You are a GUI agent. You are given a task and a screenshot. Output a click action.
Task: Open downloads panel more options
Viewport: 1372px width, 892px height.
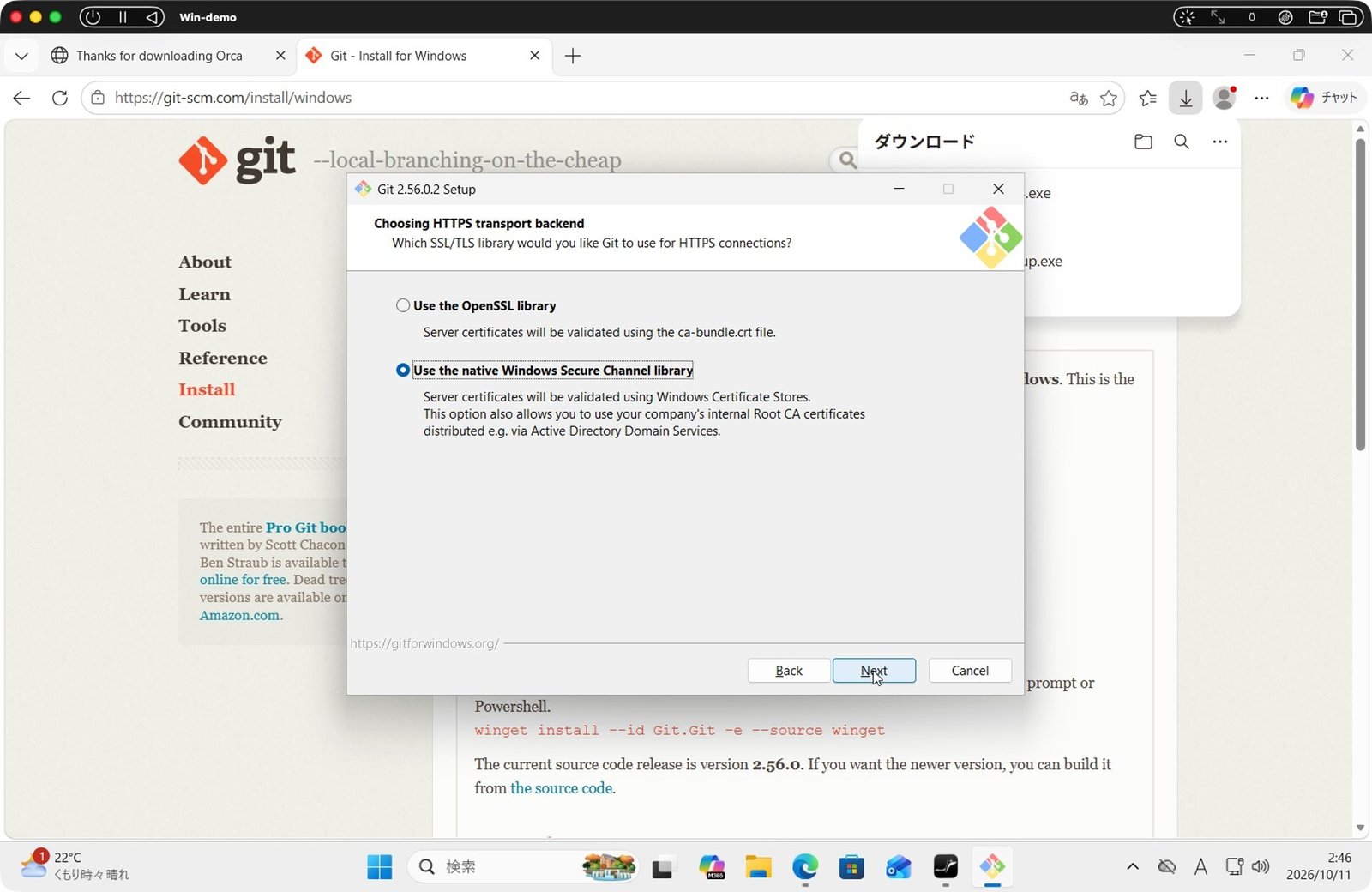[1220, 142]
